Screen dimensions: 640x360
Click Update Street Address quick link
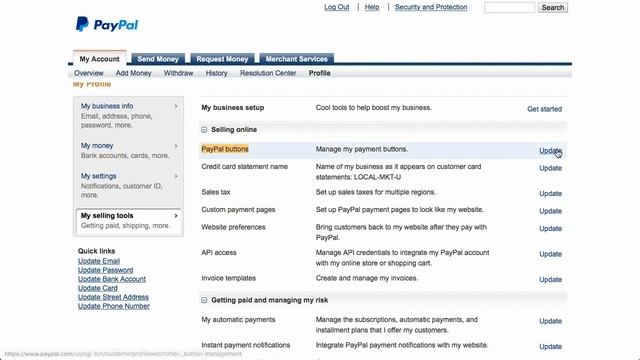113,297
